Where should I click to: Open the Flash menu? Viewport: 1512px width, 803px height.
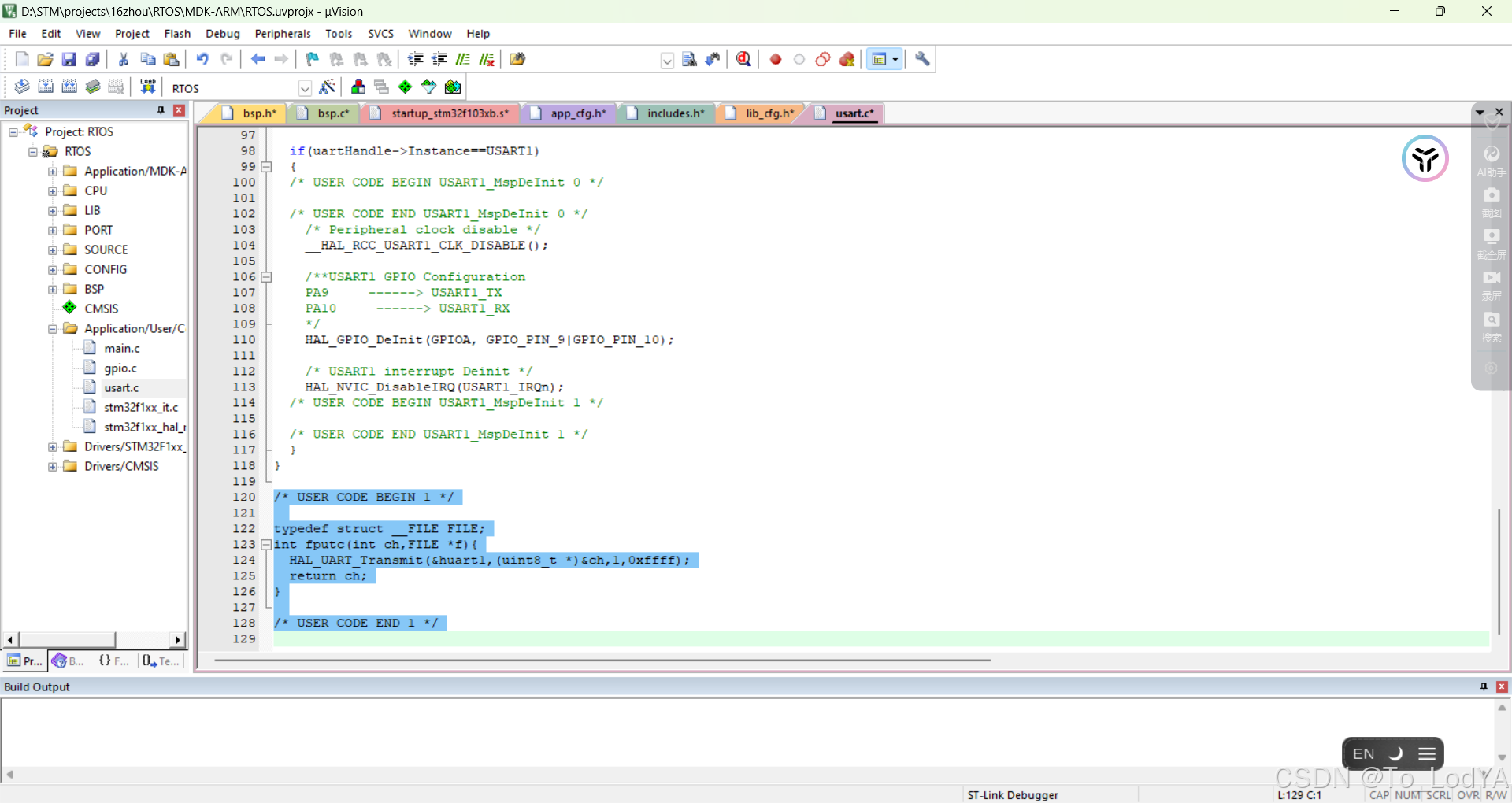coord(177,34)
